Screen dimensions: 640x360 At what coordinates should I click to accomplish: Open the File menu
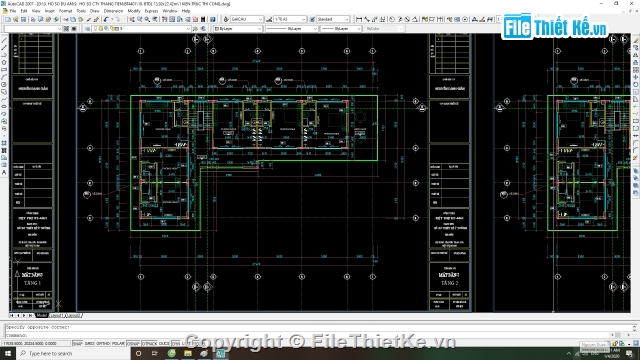tap(13, 11)
